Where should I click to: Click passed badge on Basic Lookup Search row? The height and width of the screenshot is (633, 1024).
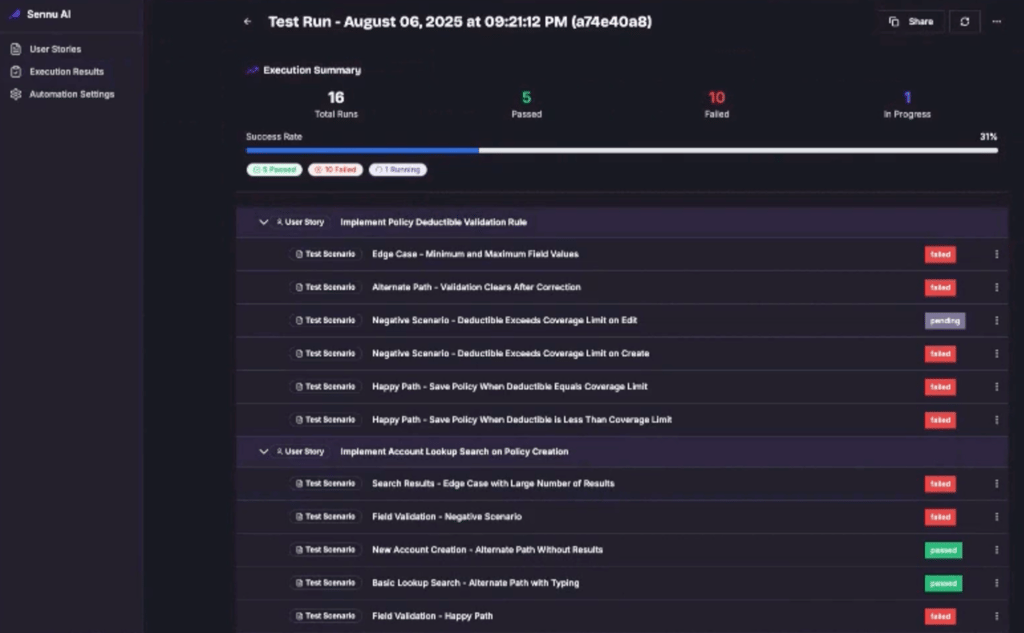coord(943,583)
